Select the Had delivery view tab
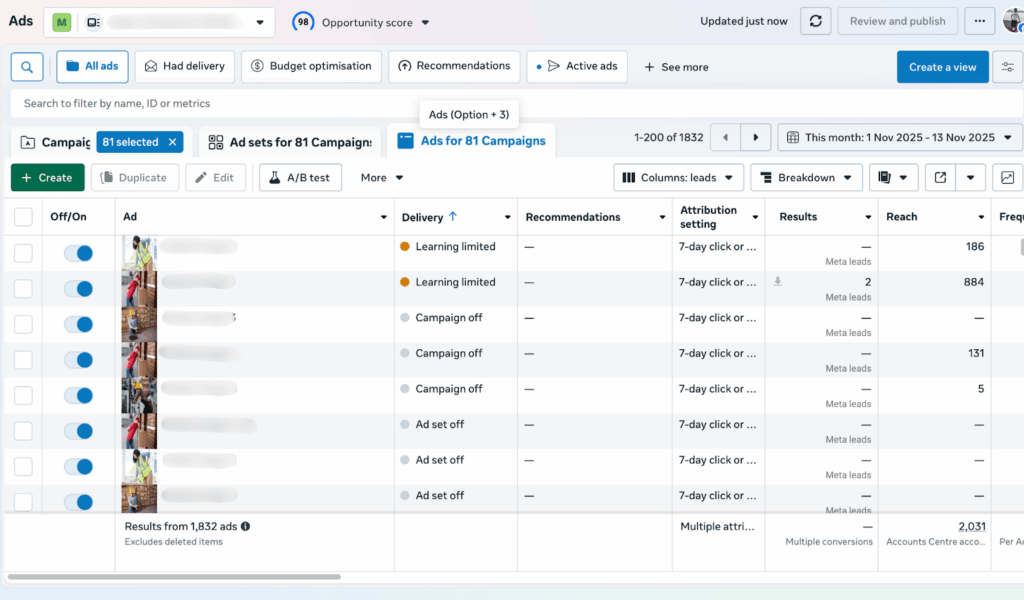Viewport: 1024px width, 600px height. click(x=184, y=67)
